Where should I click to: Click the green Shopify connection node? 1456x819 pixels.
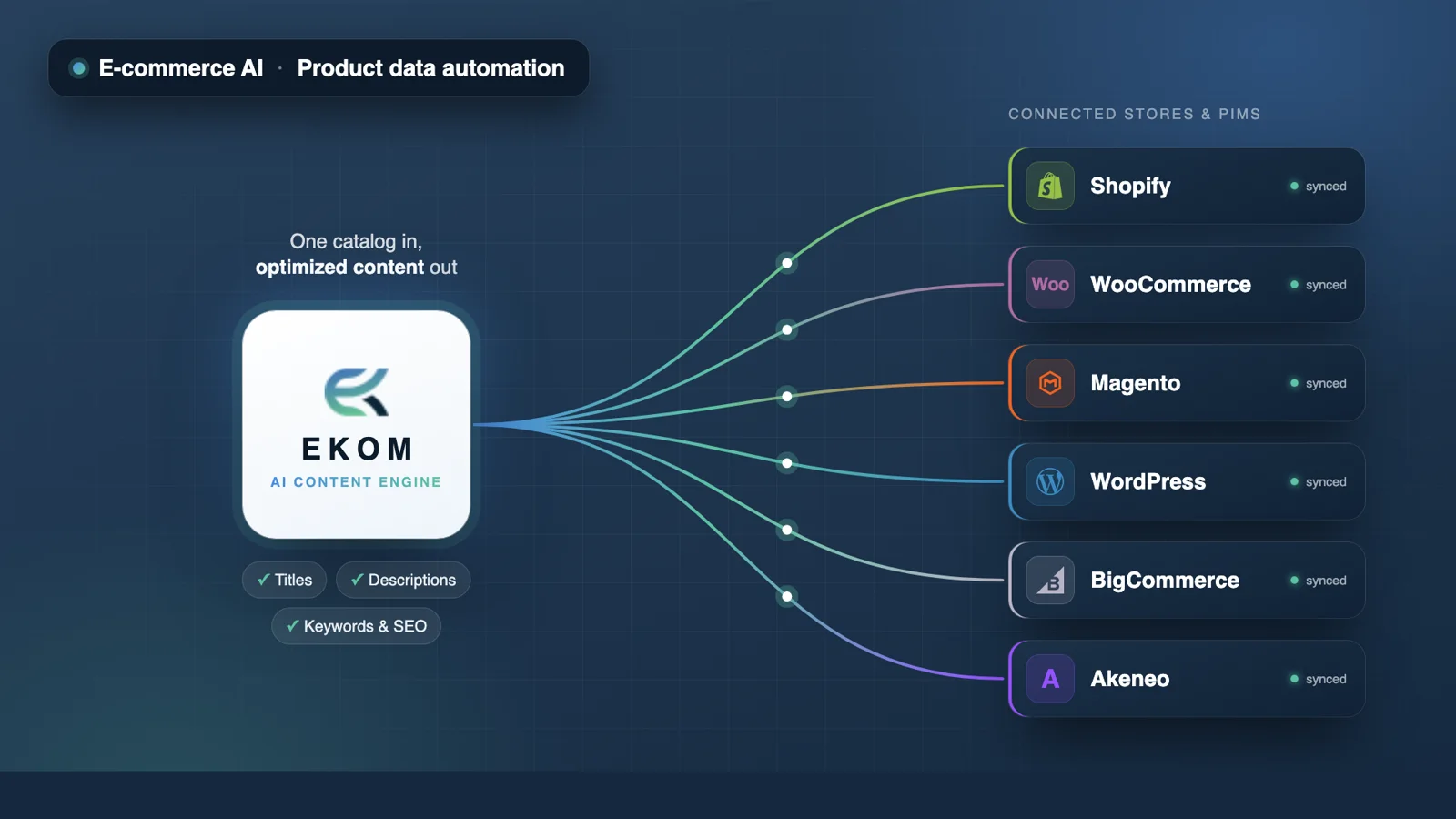click(787, 263)
